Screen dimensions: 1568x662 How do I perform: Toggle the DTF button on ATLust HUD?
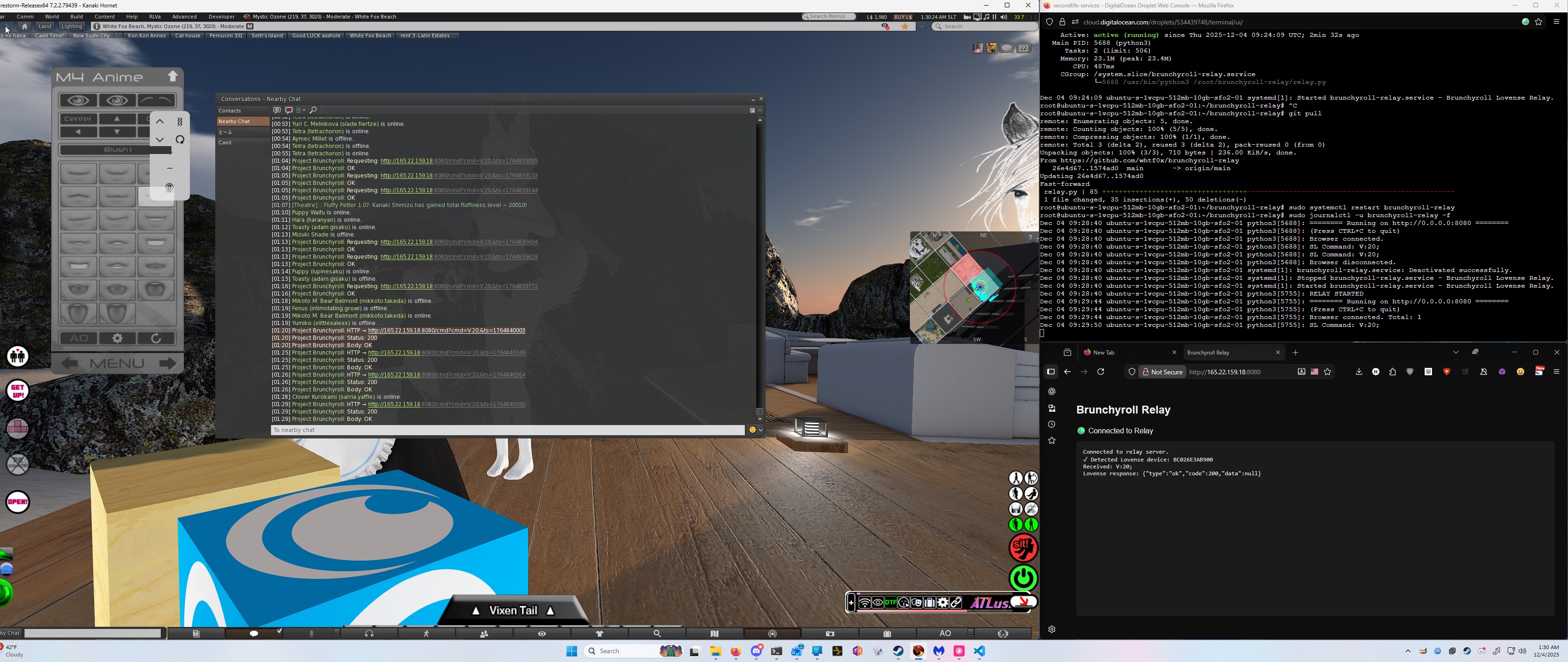click(x=890, y=603)
